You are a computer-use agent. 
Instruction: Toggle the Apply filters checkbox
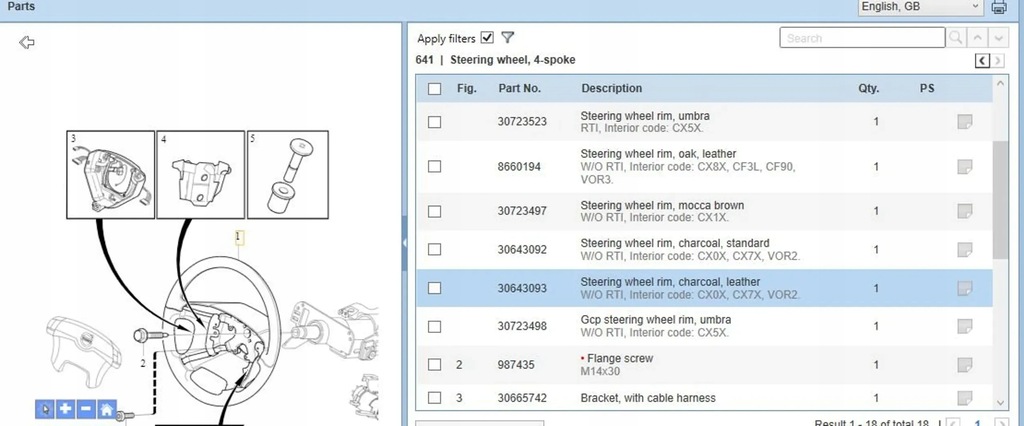(x=487, y=37)
